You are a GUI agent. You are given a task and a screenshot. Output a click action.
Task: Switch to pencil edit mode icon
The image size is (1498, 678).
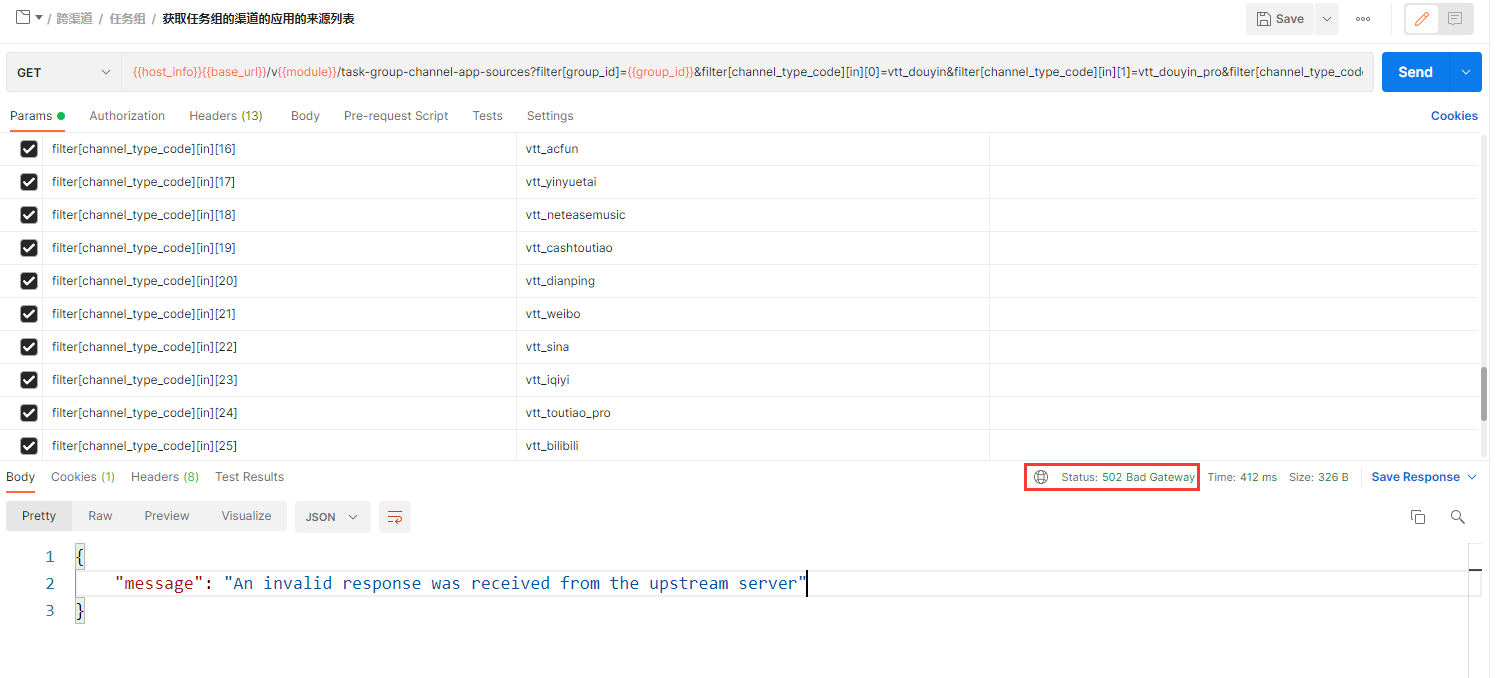click(x=1422, y=19)
